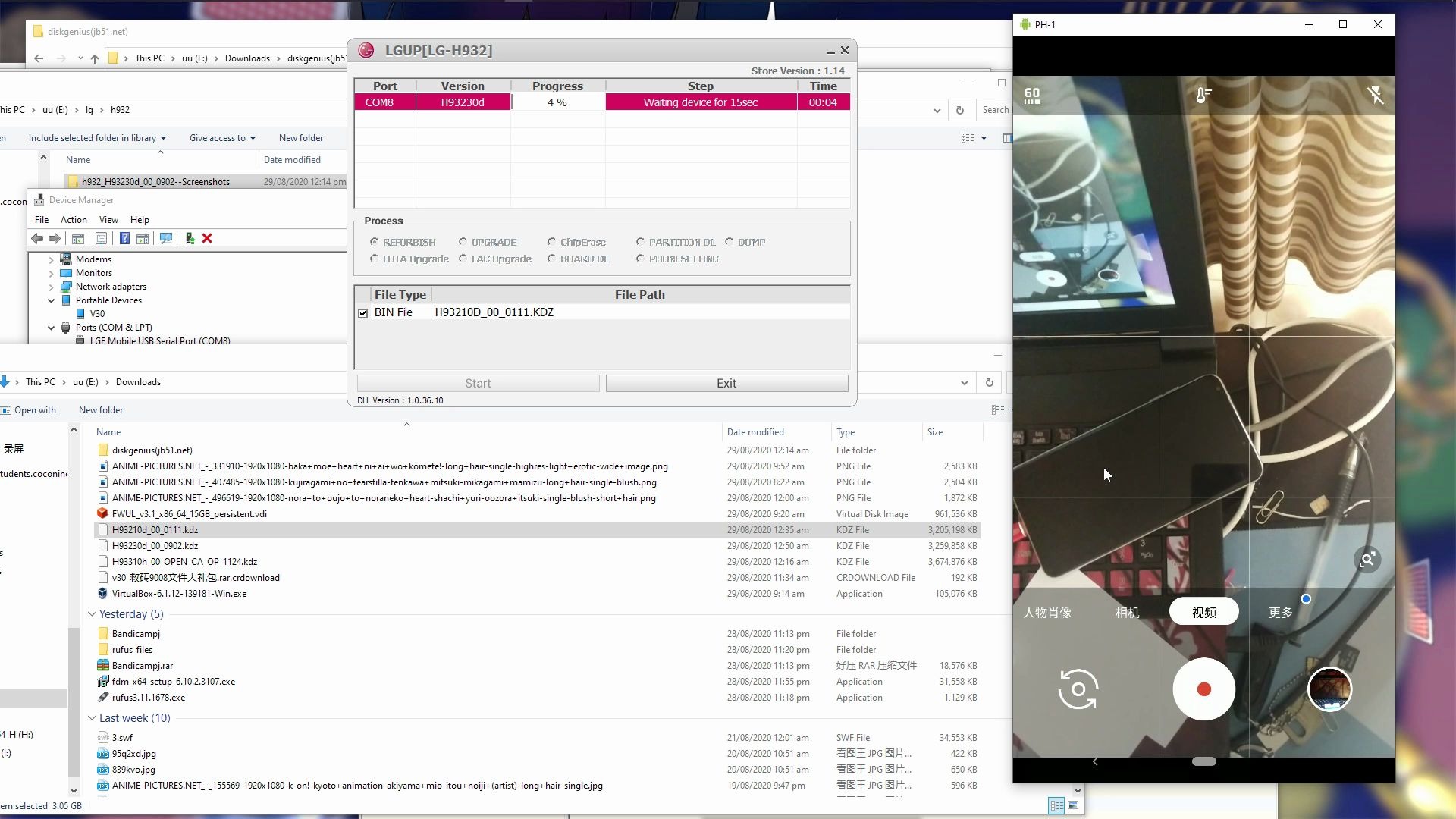Enable the UPGRADE process radio button
The height and width of the screenshot is (819, 1456).
[x=463, y=241]
